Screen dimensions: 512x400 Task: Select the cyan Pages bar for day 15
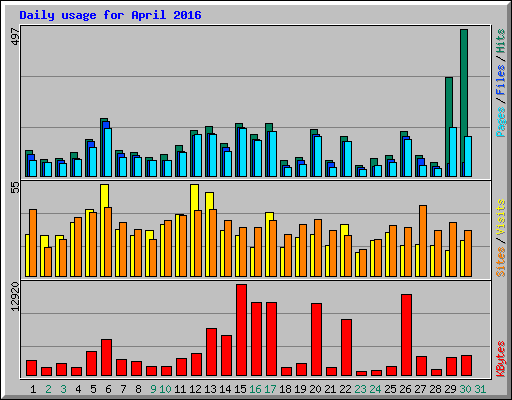(x=243, y=152)
